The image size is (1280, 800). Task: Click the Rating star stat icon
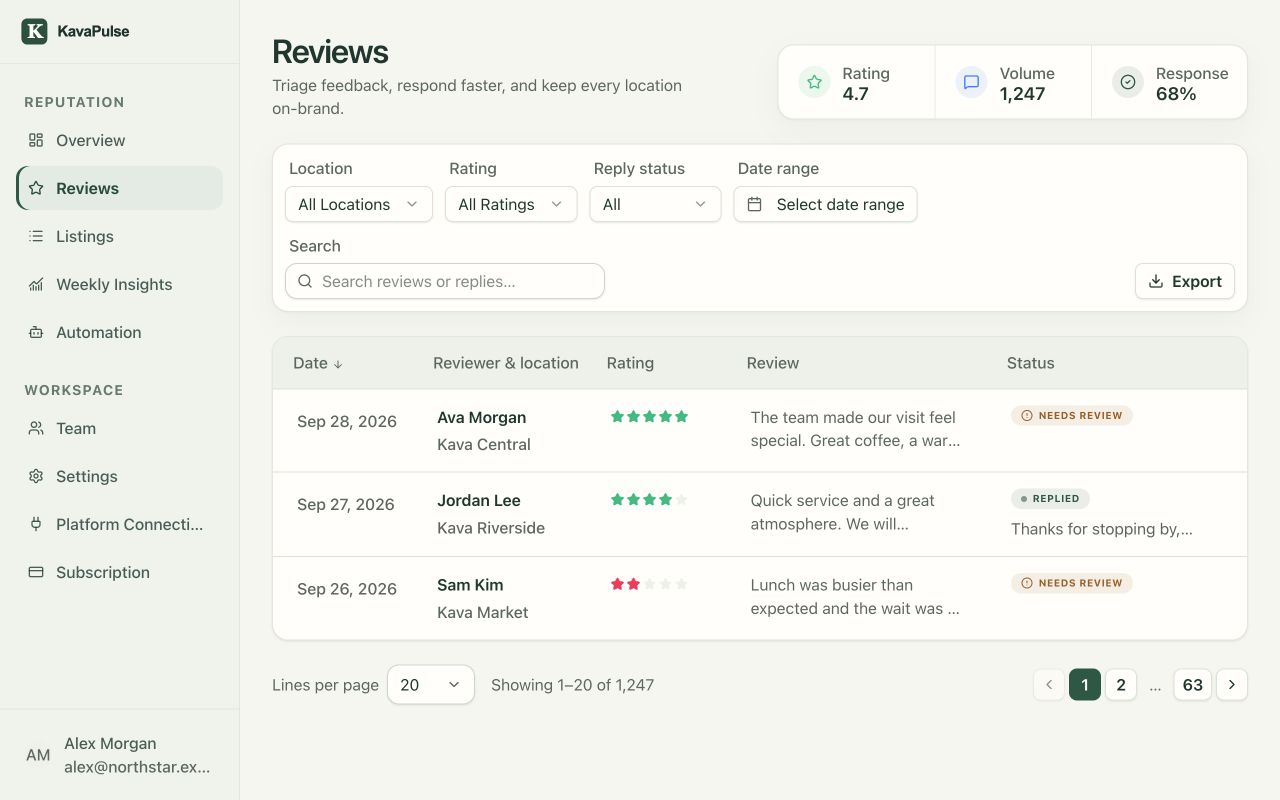[x=814, y=82]
